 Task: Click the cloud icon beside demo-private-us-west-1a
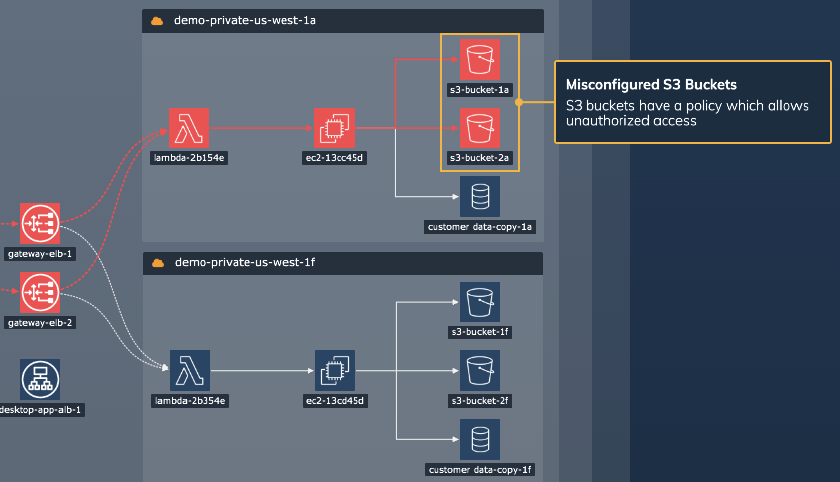click(x=157, y=21)
